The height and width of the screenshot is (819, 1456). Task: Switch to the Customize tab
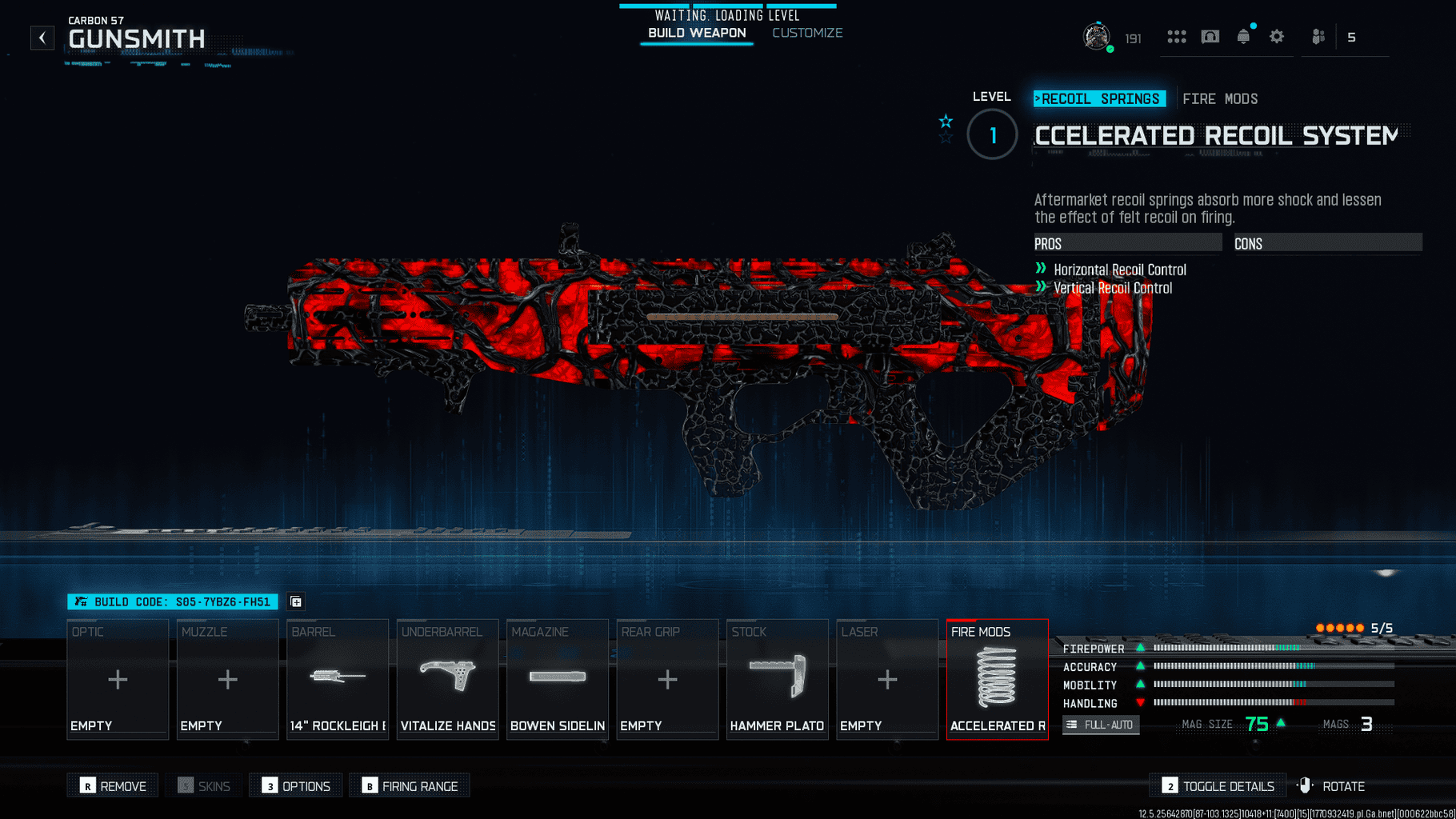point(807,33)
